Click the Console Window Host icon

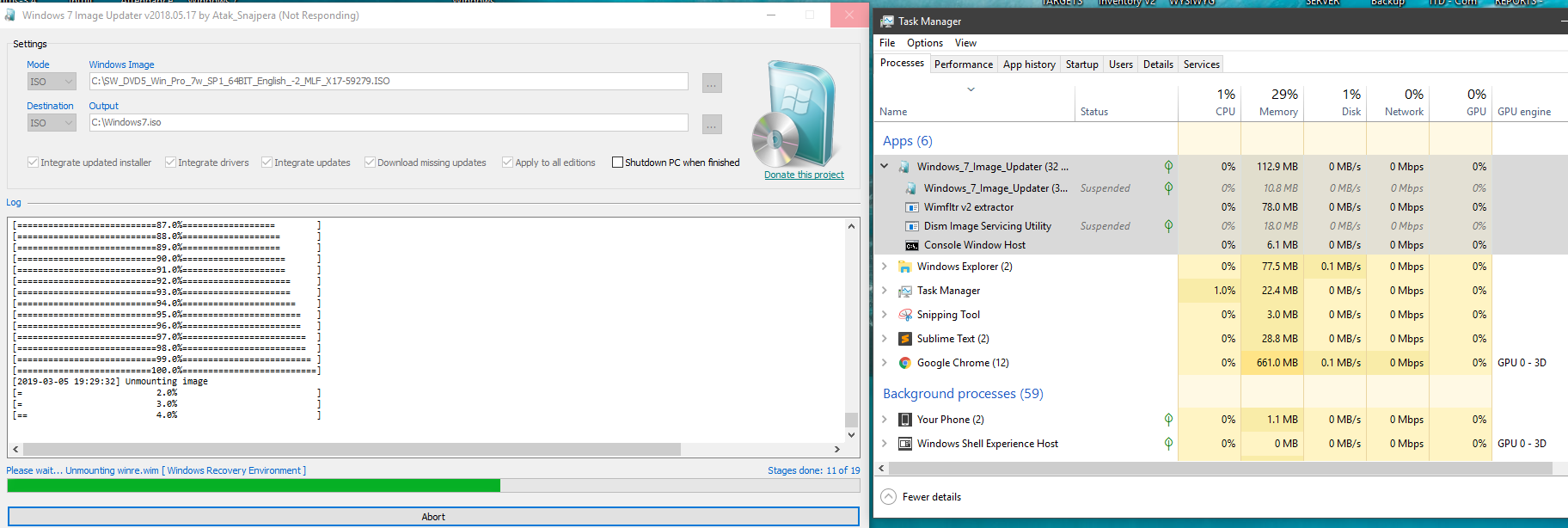[911, 245]
